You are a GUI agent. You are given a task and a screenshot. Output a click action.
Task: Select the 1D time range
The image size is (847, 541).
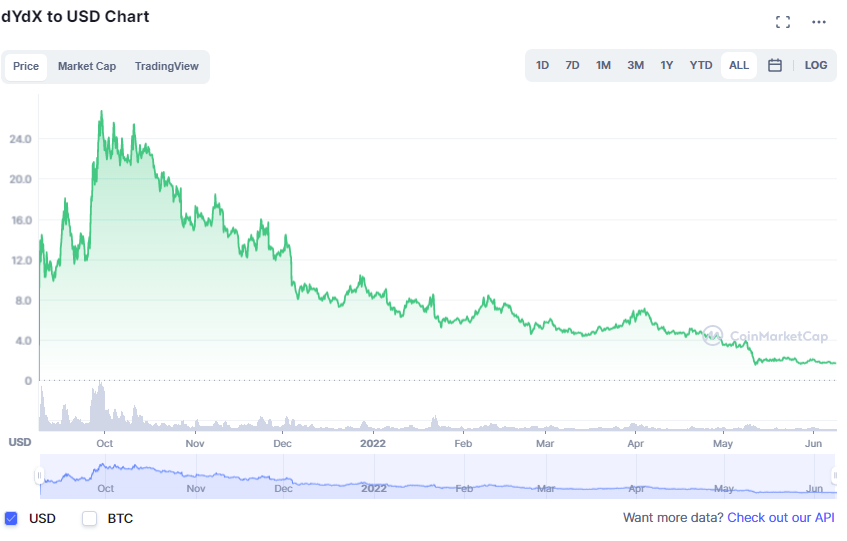542,65
